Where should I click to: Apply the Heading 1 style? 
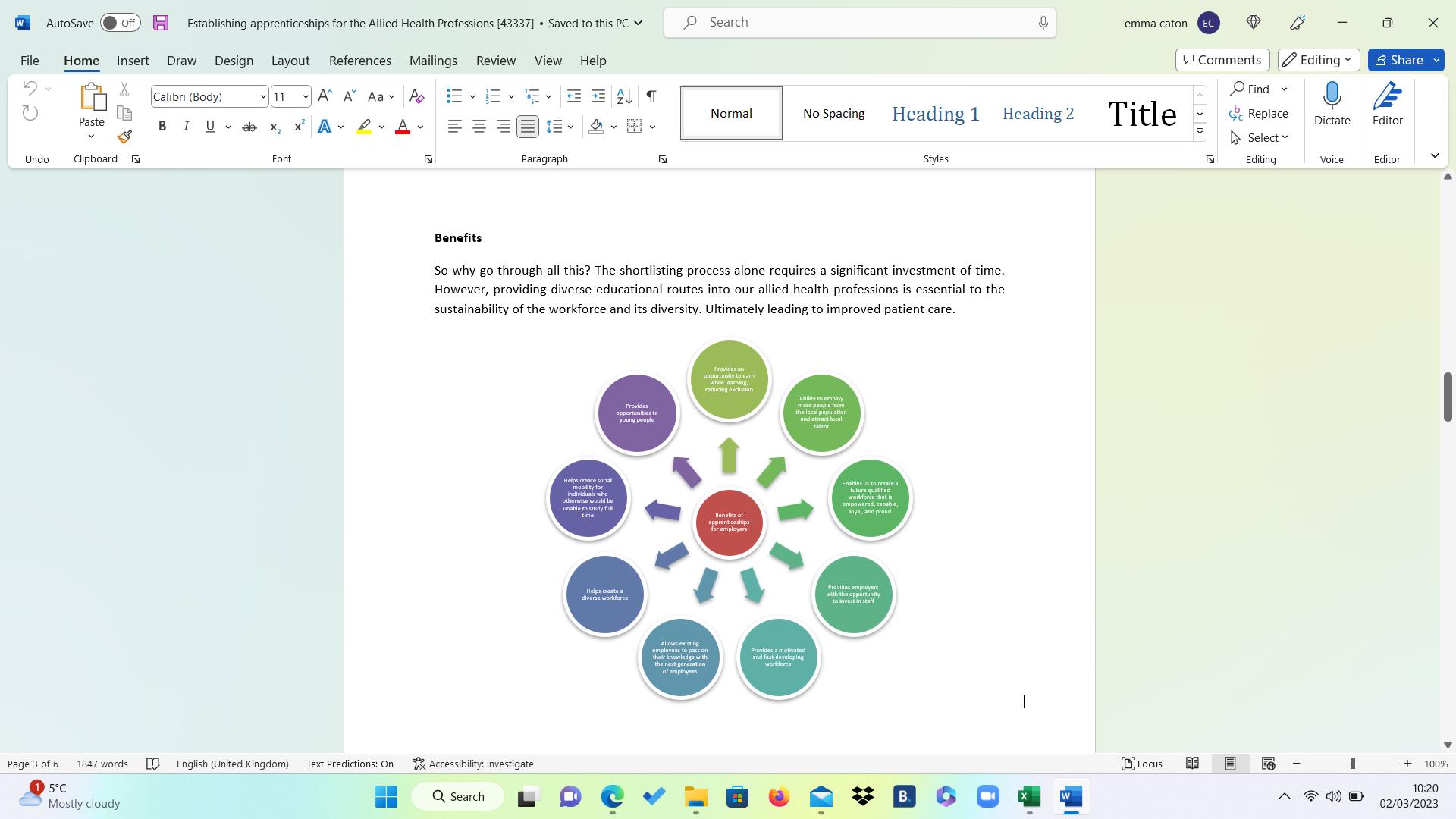[x=935, y=114]
